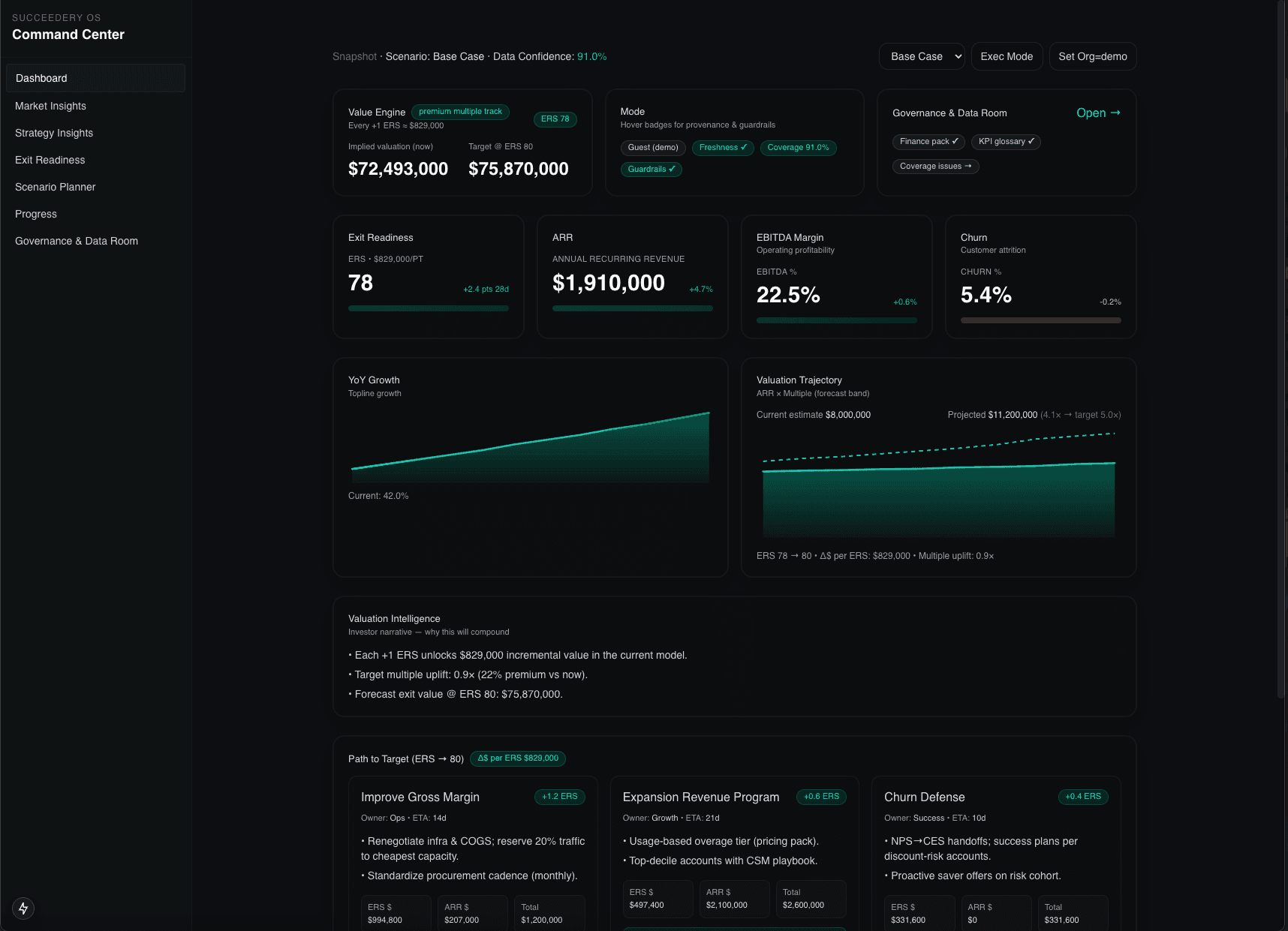Open the Base Case scenario dropdown
Image resolution: width=1288 pixels, height=931 pixels.
pyautogui.click(x=921, y=56)
